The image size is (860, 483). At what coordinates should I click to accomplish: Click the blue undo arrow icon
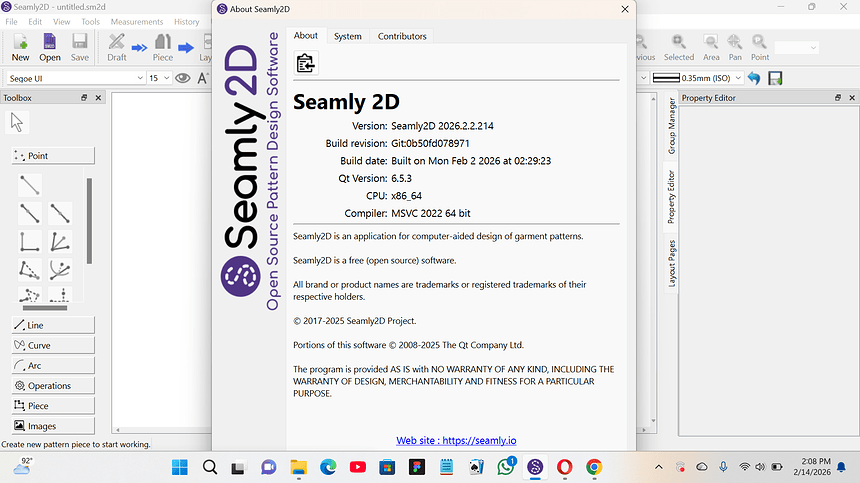(x=754, y=78)
